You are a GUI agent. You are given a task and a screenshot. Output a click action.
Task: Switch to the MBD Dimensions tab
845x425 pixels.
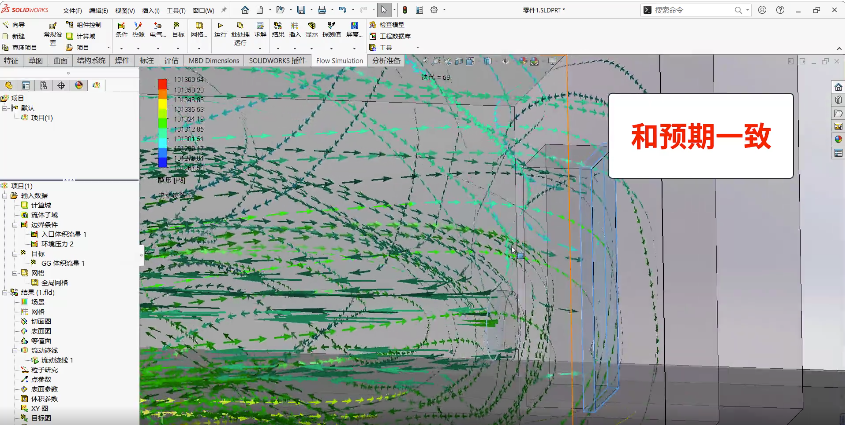click(213, 60)
